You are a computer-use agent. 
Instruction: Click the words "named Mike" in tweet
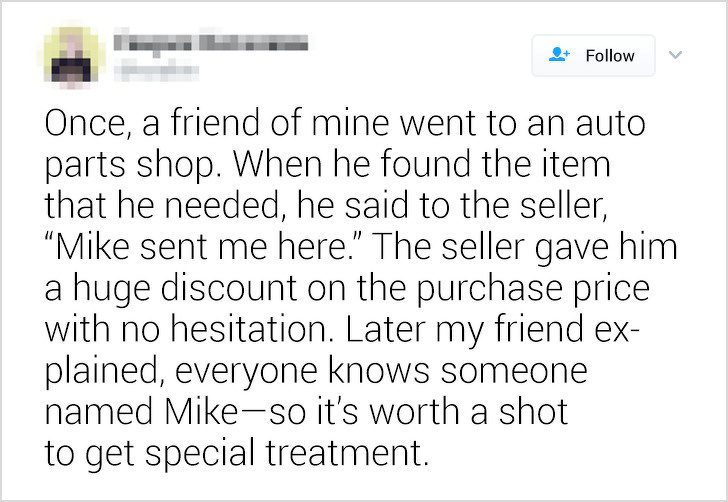click(141, 412)
